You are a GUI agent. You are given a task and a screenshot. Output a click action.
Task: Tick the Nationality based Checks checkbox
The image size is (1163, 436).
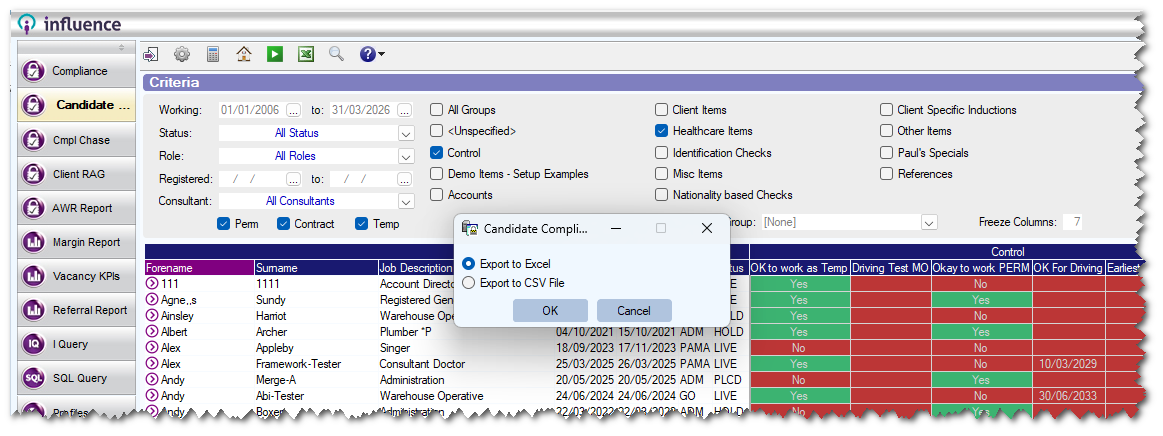pos(662,195)
